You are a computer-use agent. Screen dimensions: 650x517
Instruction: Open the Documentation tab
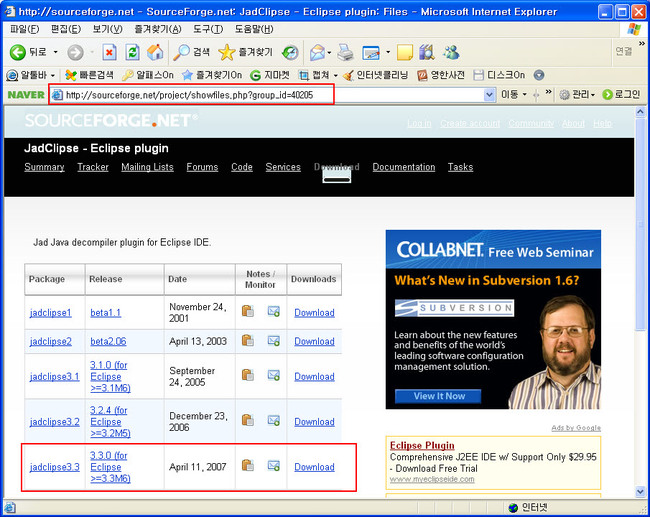[404, 167]
